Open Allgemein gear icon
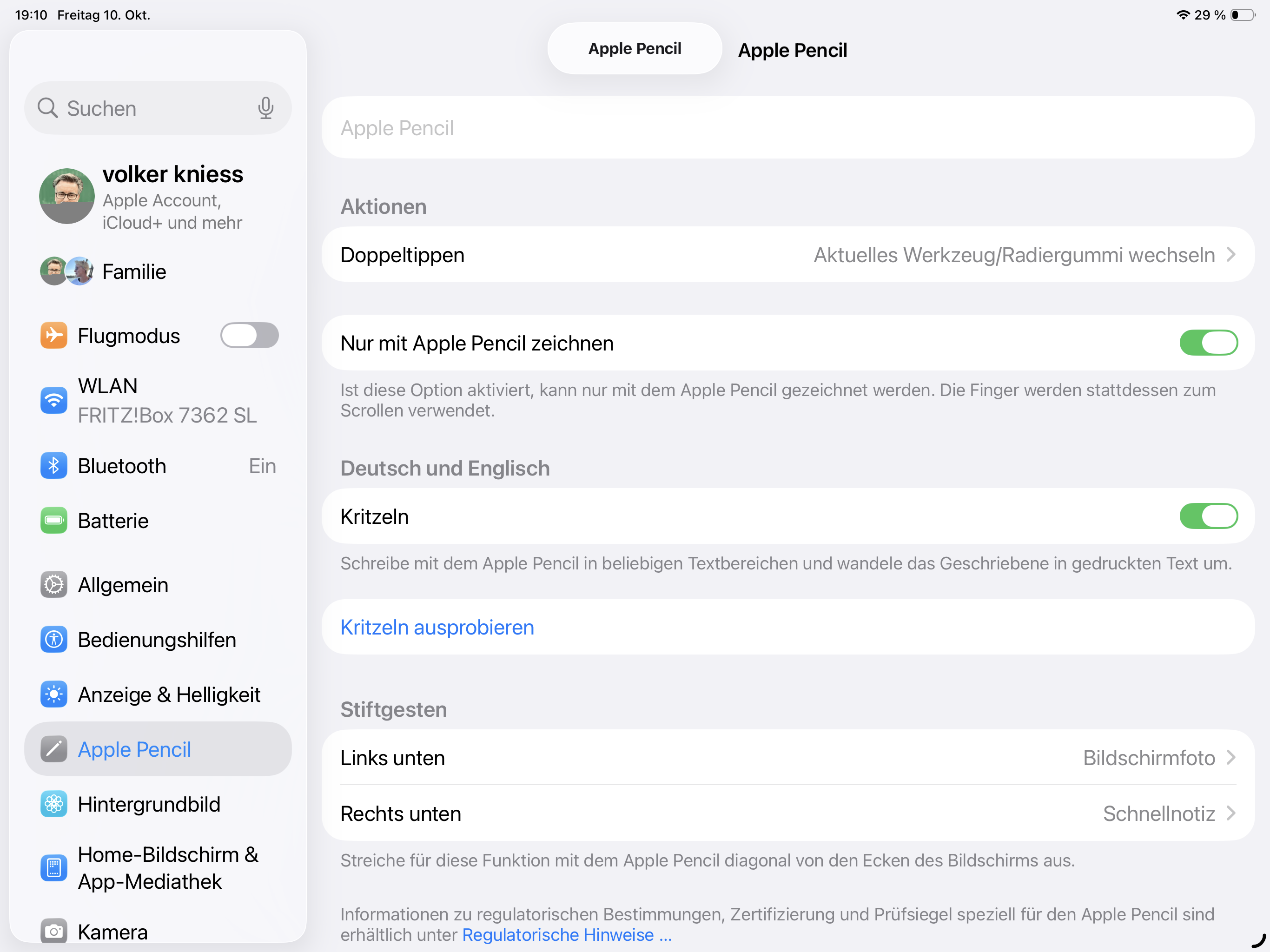The image size is (1270, 952). (54, 584)
